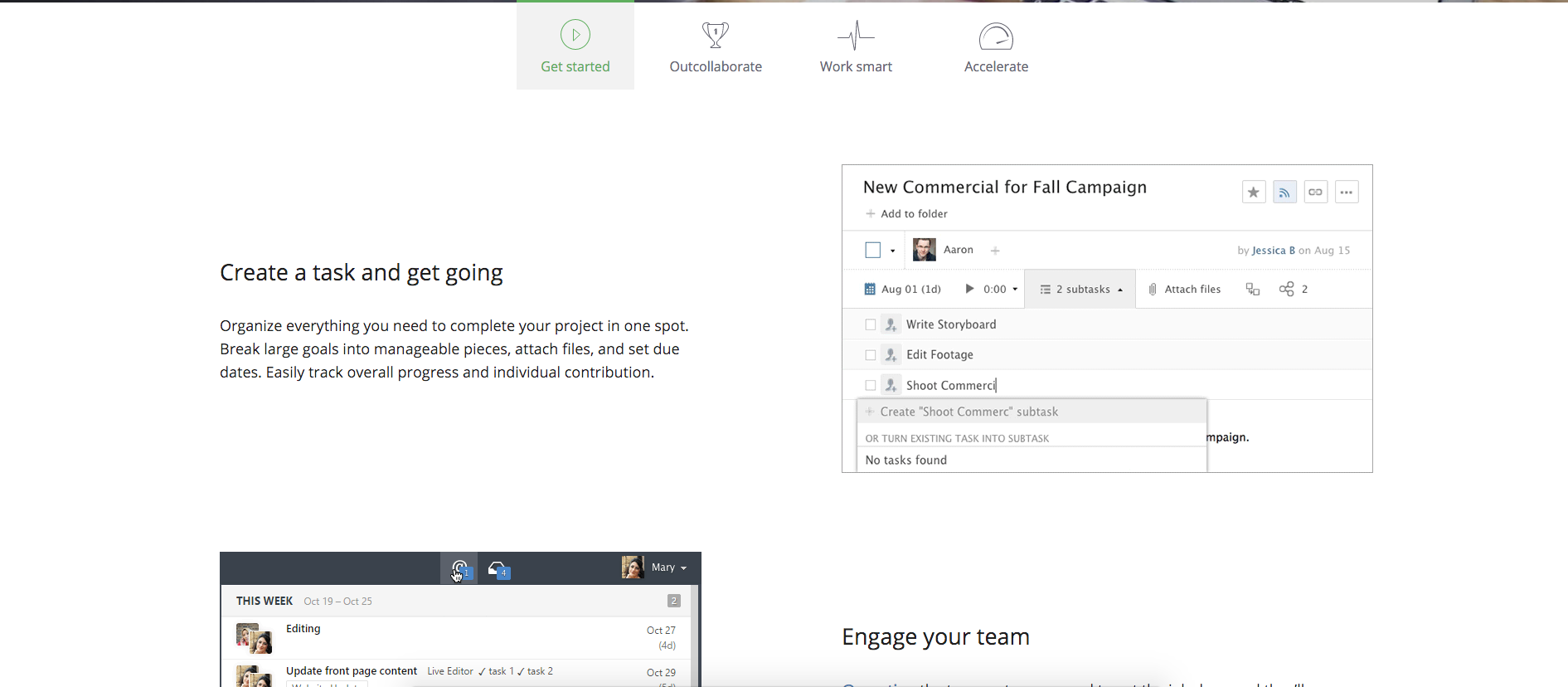
Task: Start the task timer play button
Action: [969, 289]
